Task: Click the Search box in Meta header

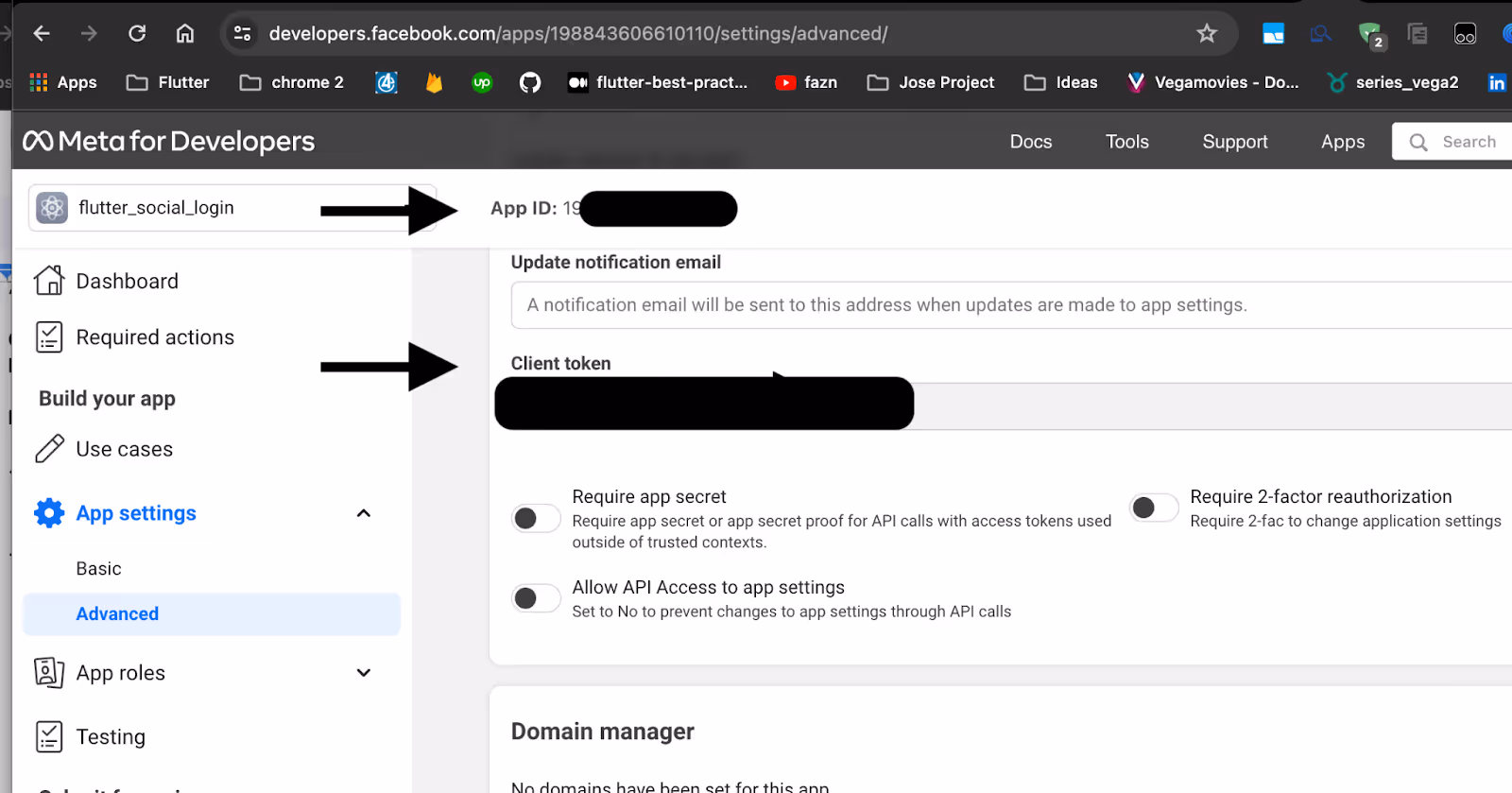Action: pos(1452,142)
